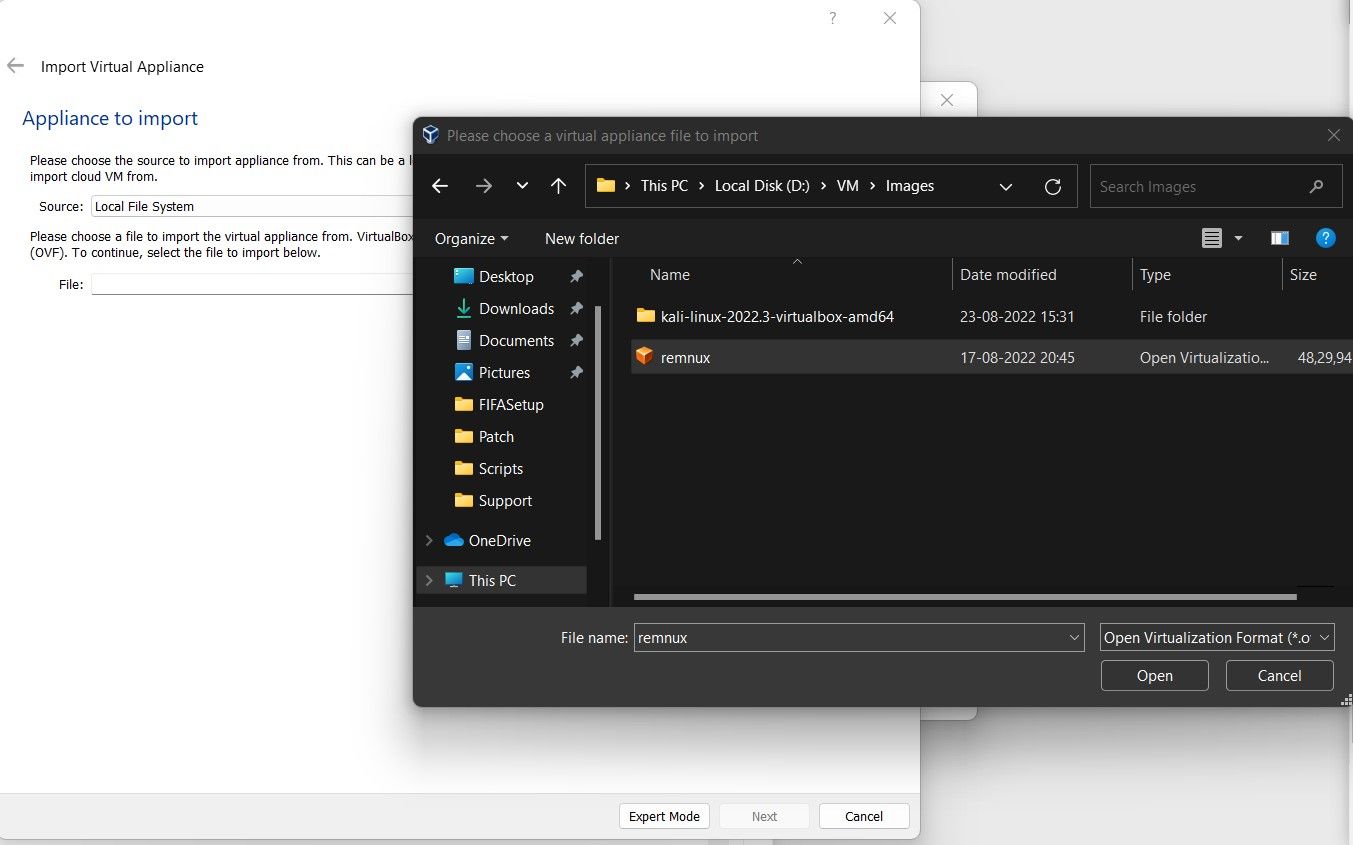Open the kali-linux-2022.3-virtualbox-amd64 folder

pos(777,316)
